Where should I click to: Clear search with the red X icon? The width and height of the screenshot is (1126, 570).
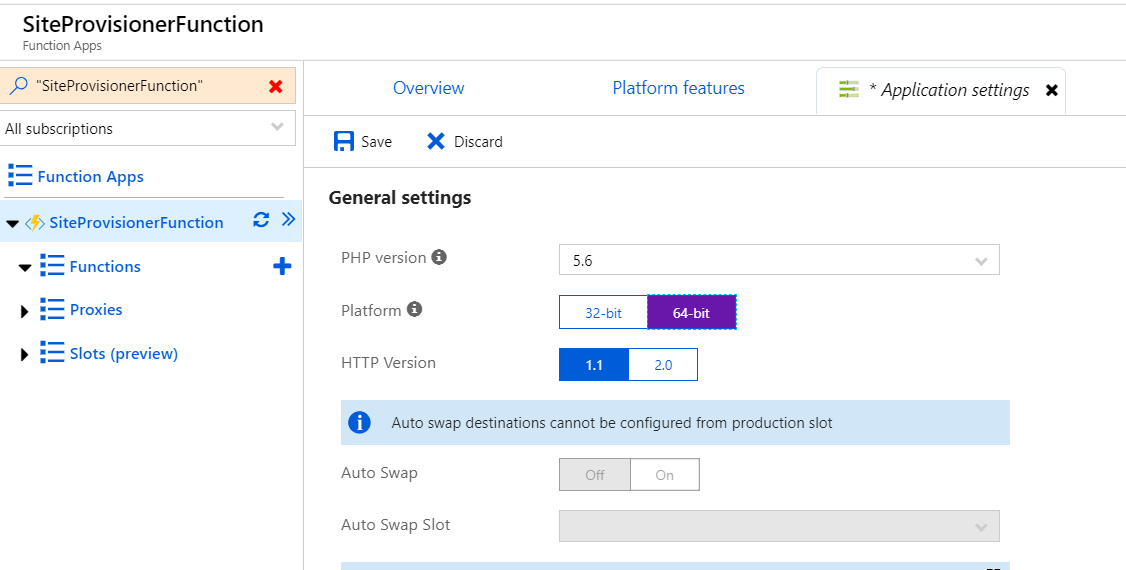pyautogui.click(x=276, y=87)
